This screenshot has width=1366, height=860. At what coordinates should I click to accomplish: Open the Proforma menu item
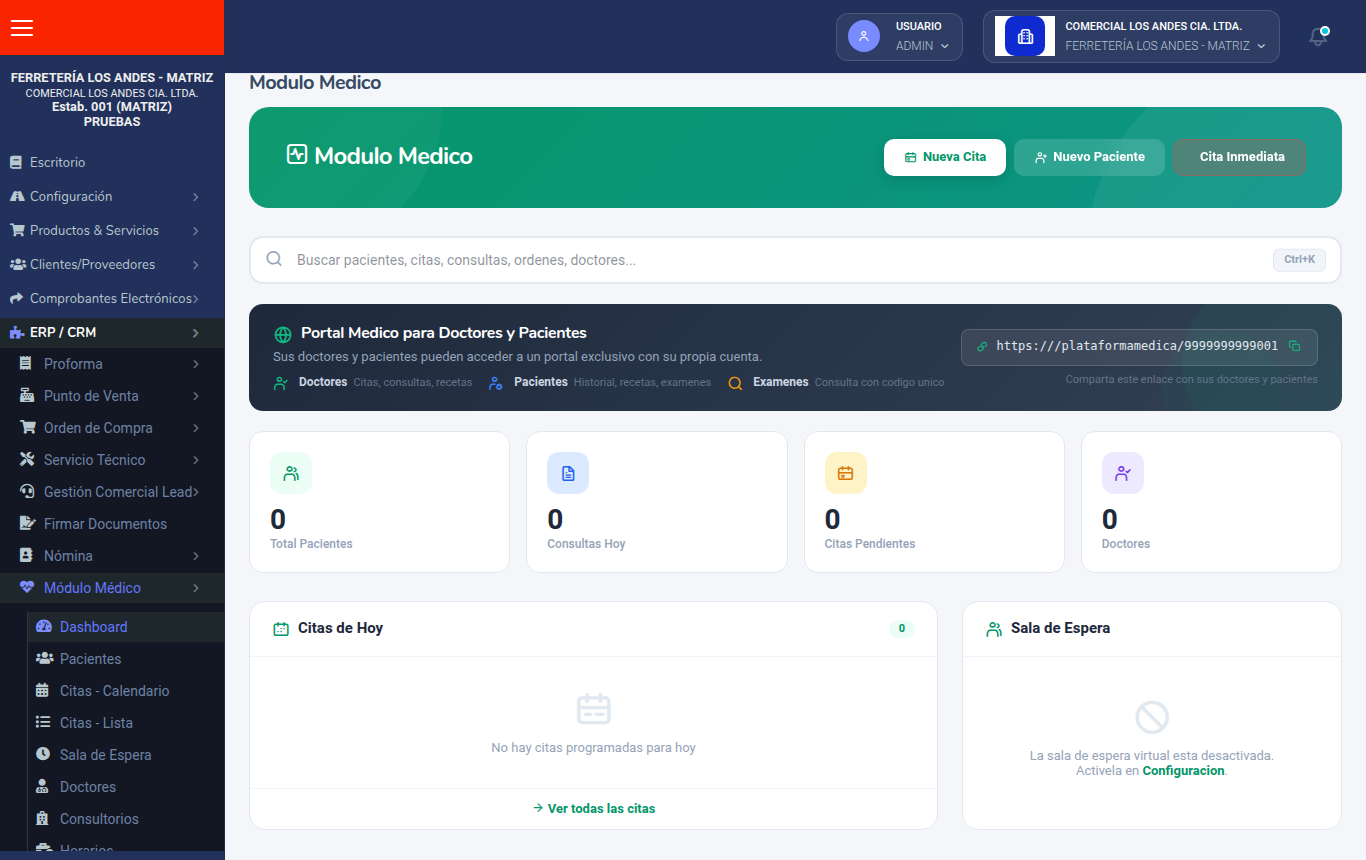(x=112, y=364)
